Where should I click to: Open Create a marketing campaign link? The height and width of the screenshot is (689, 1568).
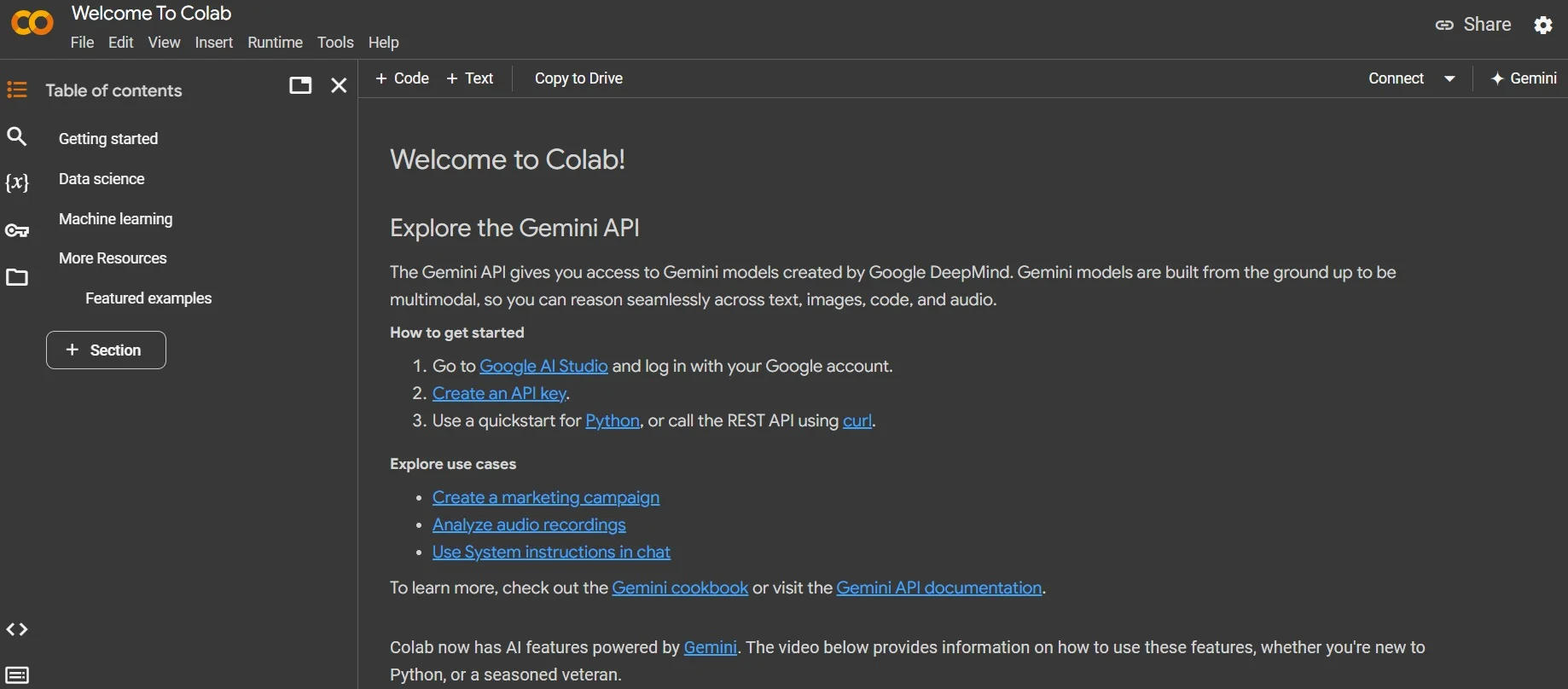coord(546,498)
